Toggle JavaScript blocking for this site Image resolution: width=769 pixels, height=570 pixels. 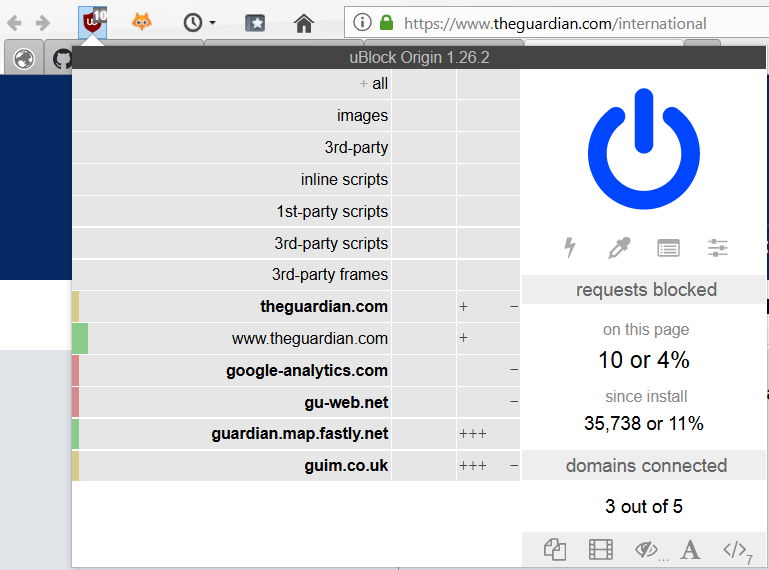point(735,549)
